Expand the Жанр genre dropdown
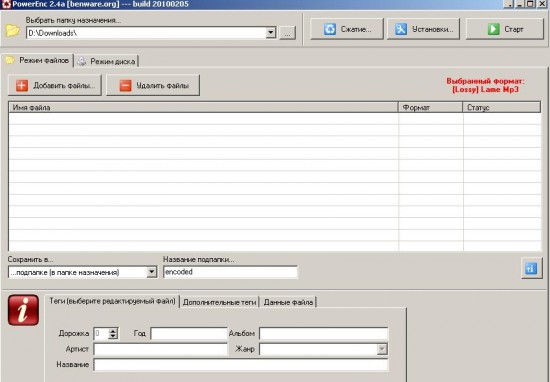 click(382, 349)
